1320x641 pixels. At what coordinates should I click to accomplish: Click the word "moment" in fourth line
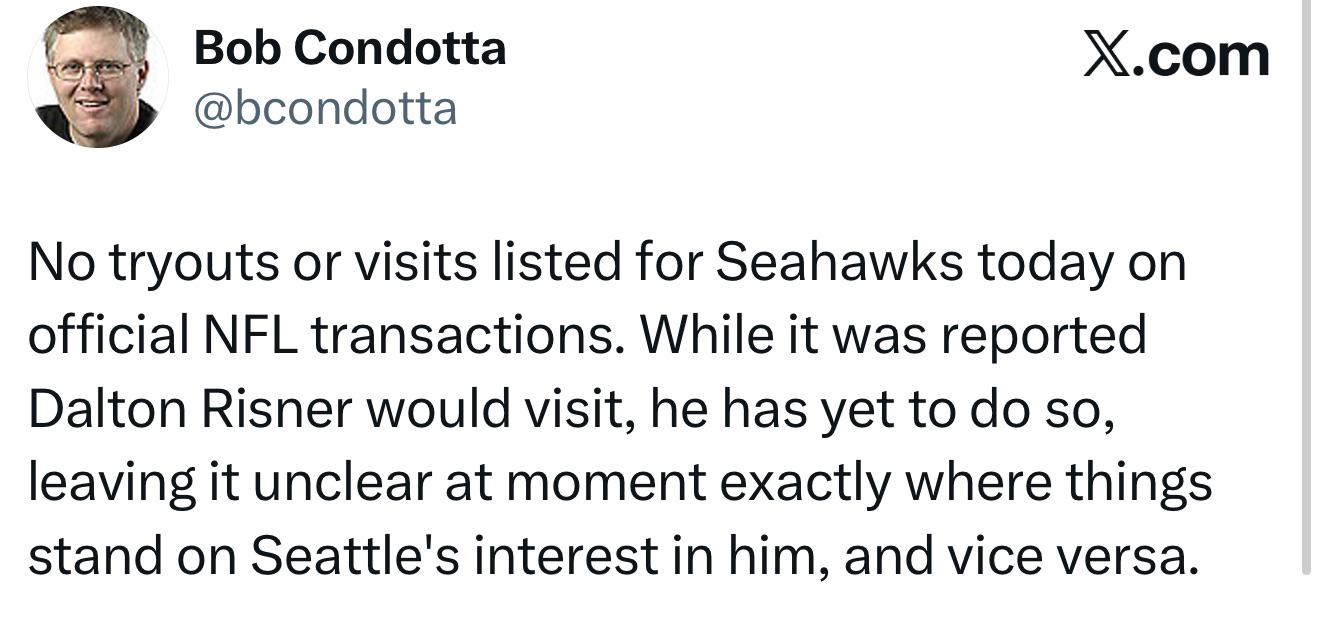pos(606,486)
